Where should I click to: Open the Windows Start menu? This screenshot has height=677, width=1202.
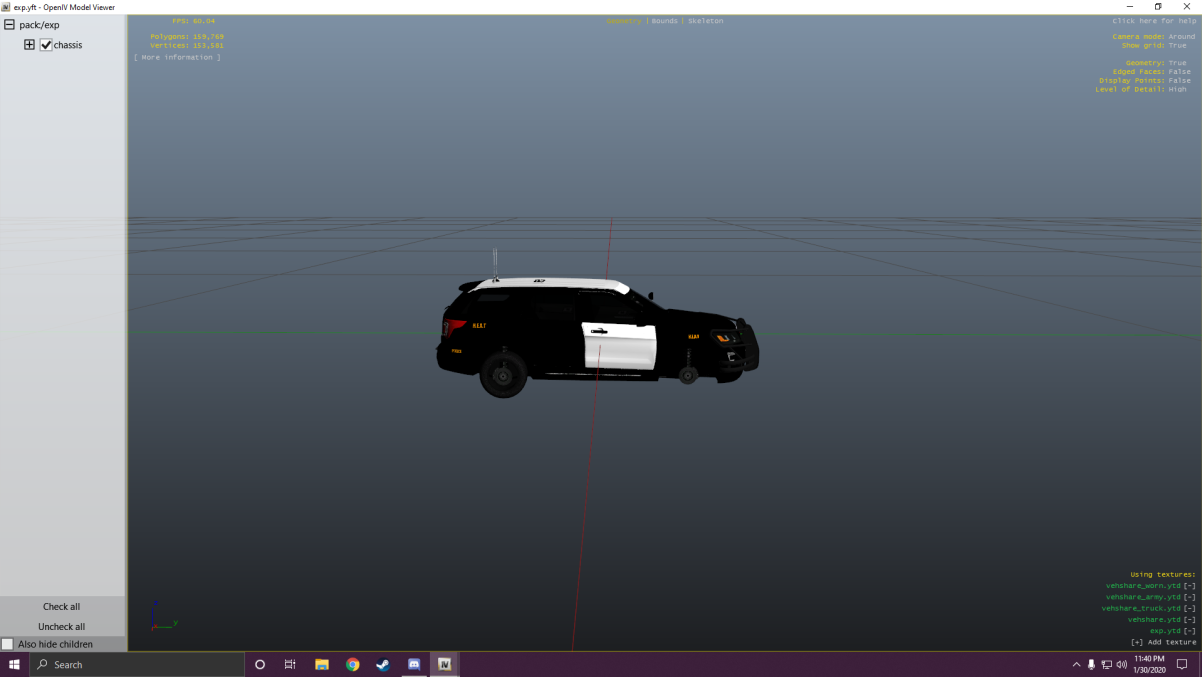point(14,664)
